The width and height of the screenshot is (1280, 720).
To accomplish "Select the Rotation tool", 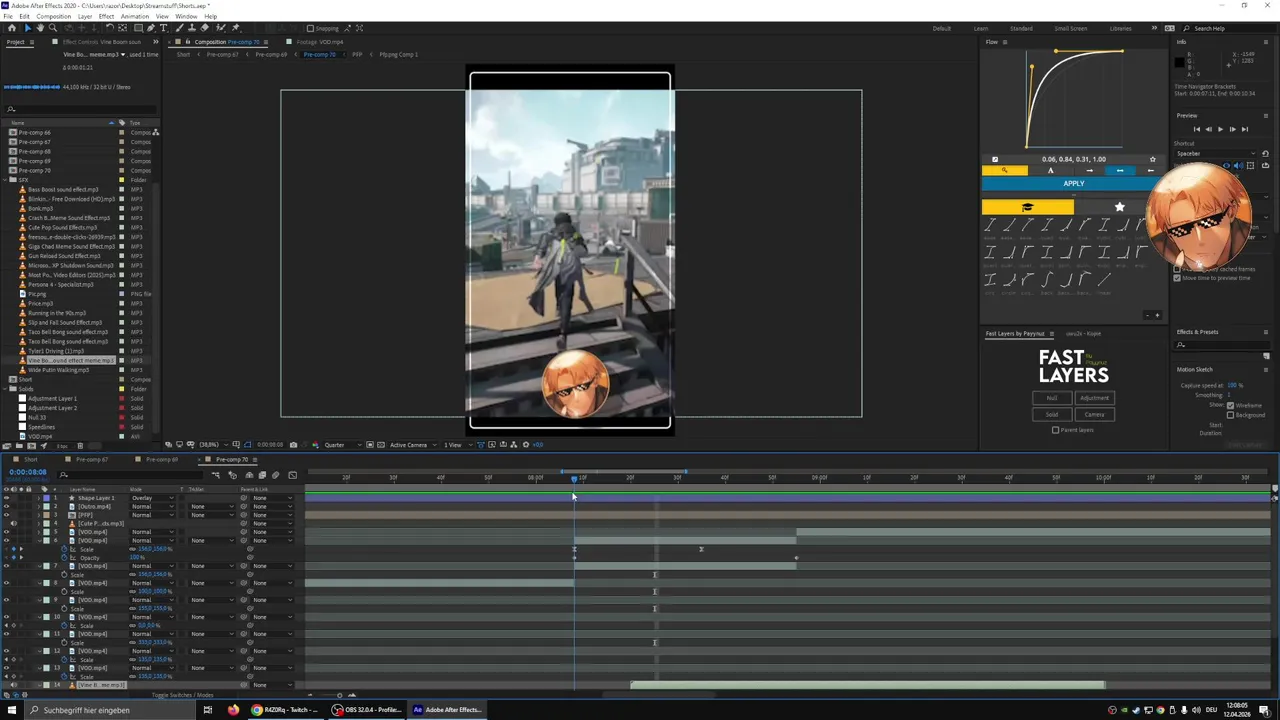I will pyautogui.click(x=110, y=28).
